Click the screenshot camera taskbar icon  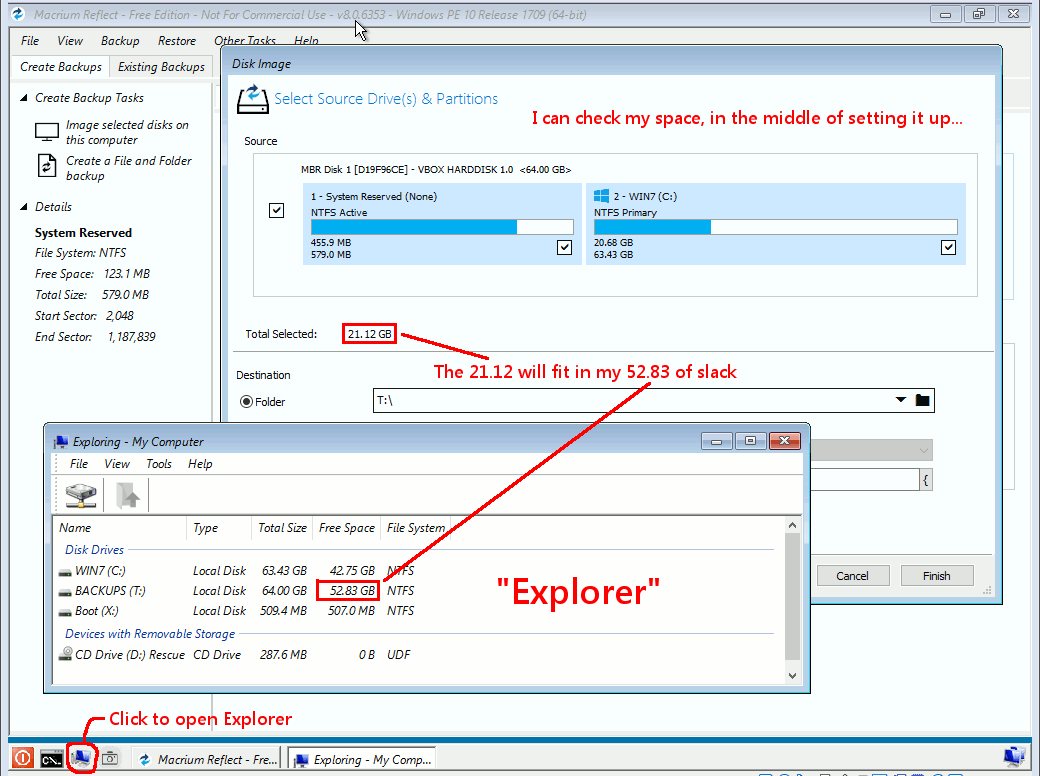(x=110, y=757)
